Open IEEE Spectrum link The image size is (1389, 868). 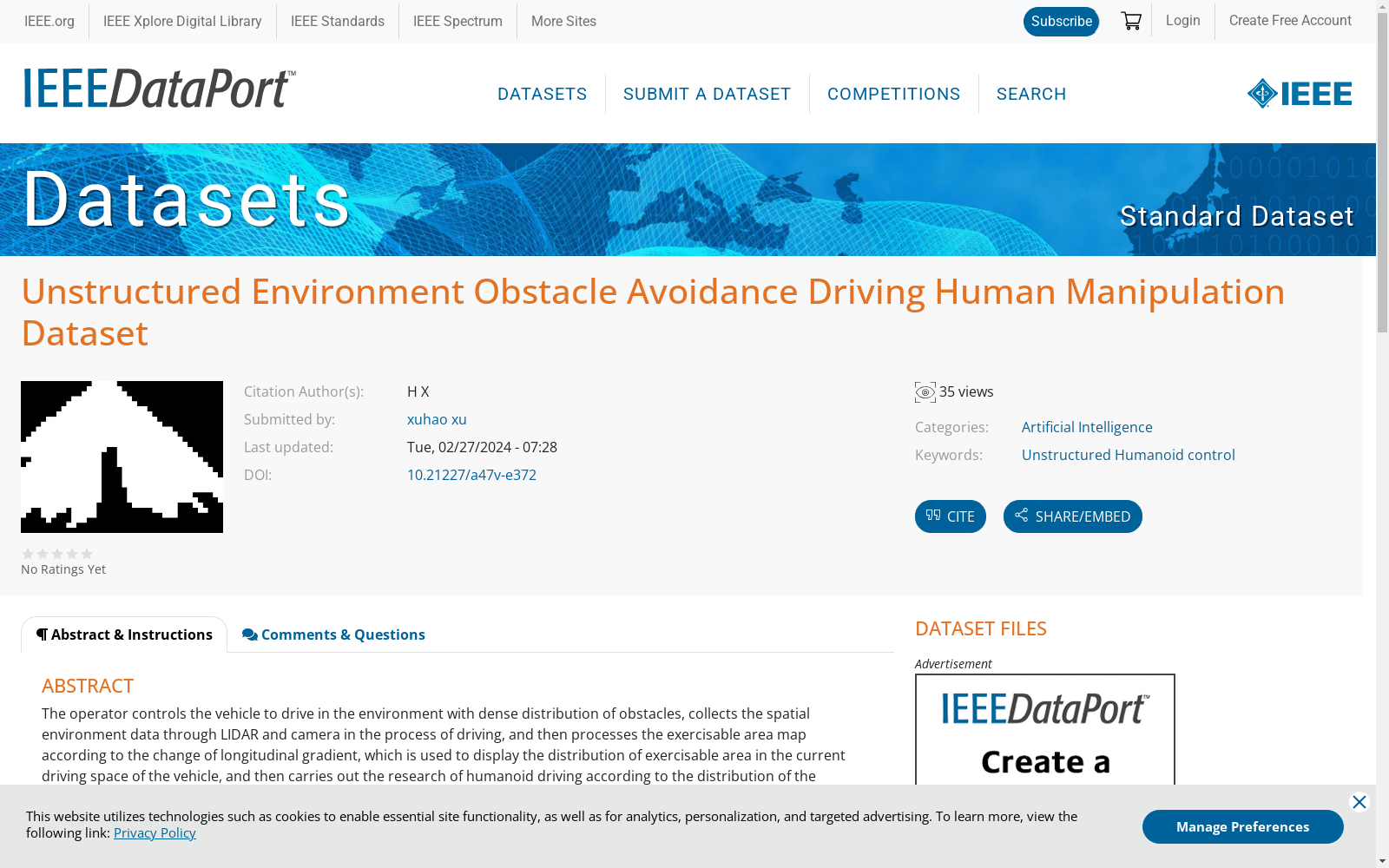pyautogui.click(x=458, y=21)
